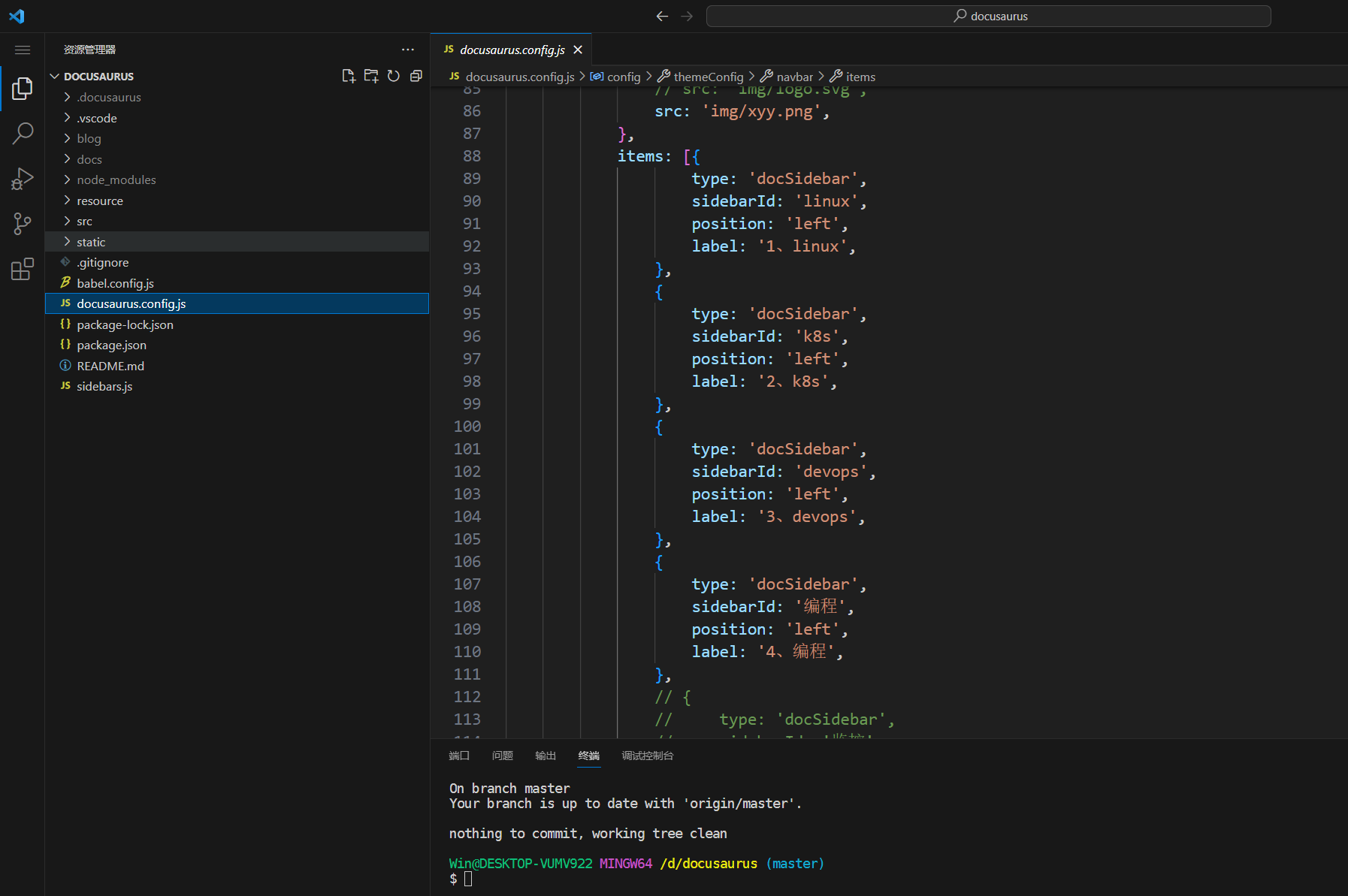Click the 'img/xyy.png' string on line 86
The height and width of the screenshot is (896, 1348).
[761, 111]
